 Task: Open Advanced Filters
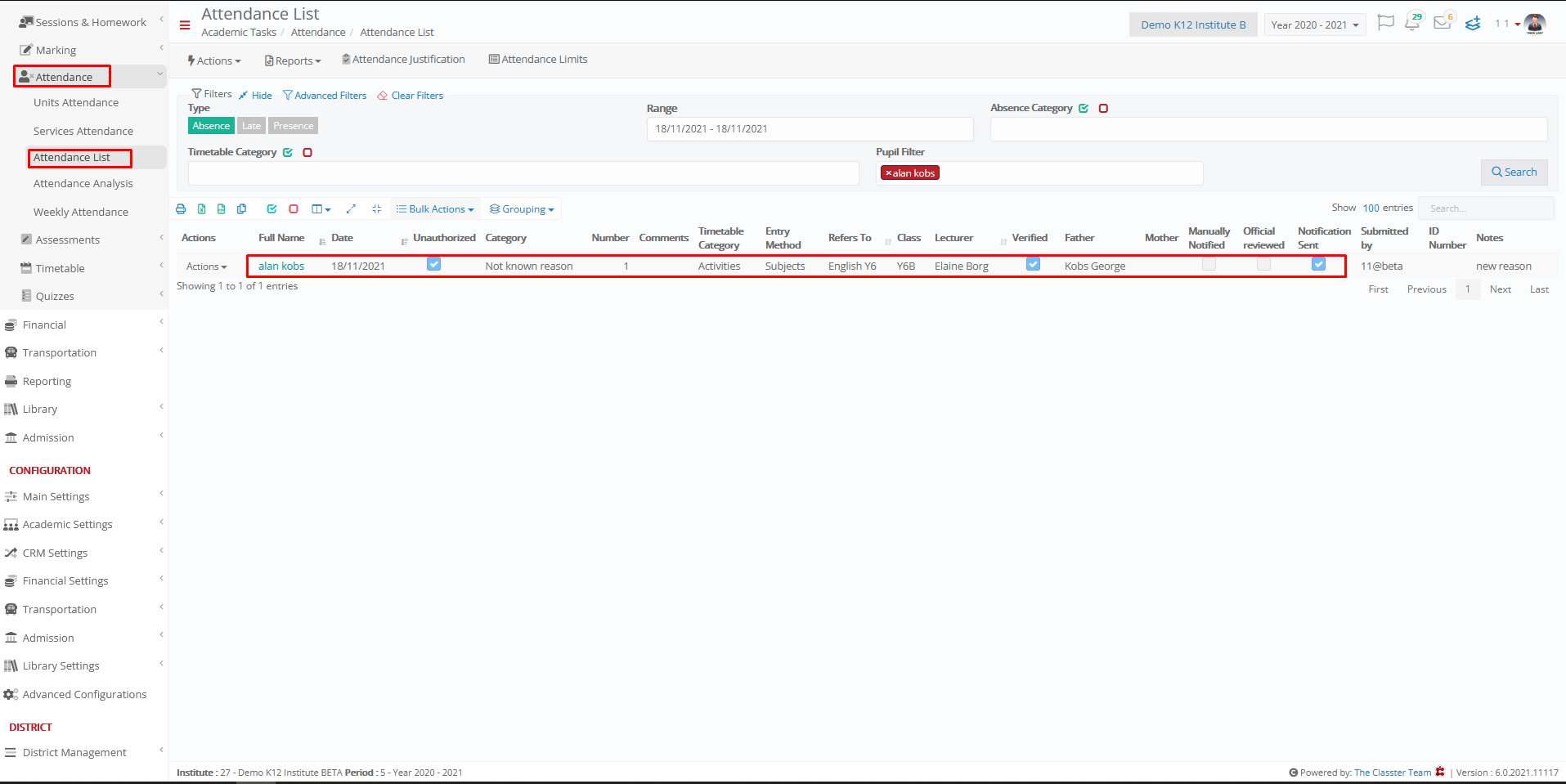coord(325,96)
